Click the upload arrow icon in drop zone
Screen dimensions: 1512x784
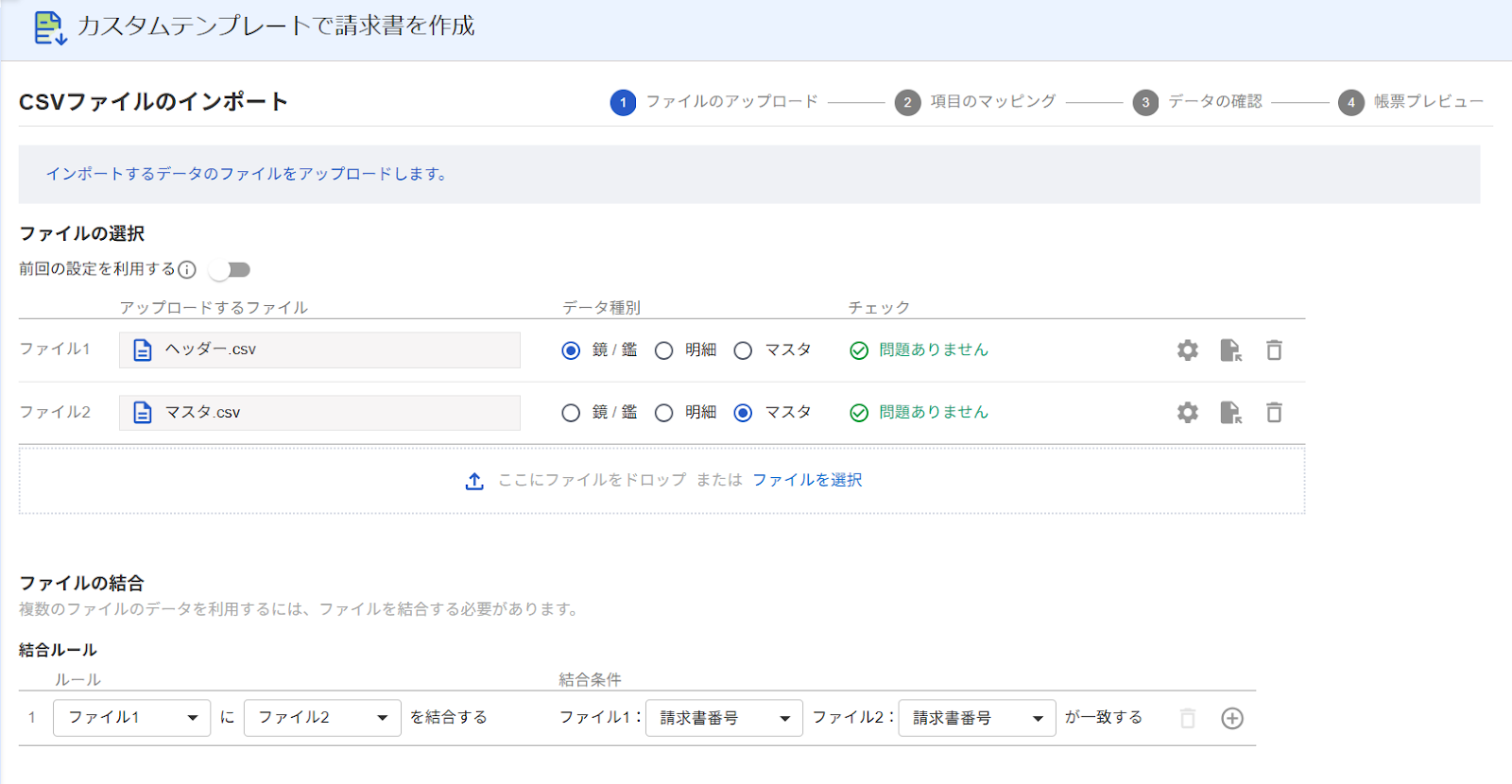pyautogui.click(x=474, y=481)
